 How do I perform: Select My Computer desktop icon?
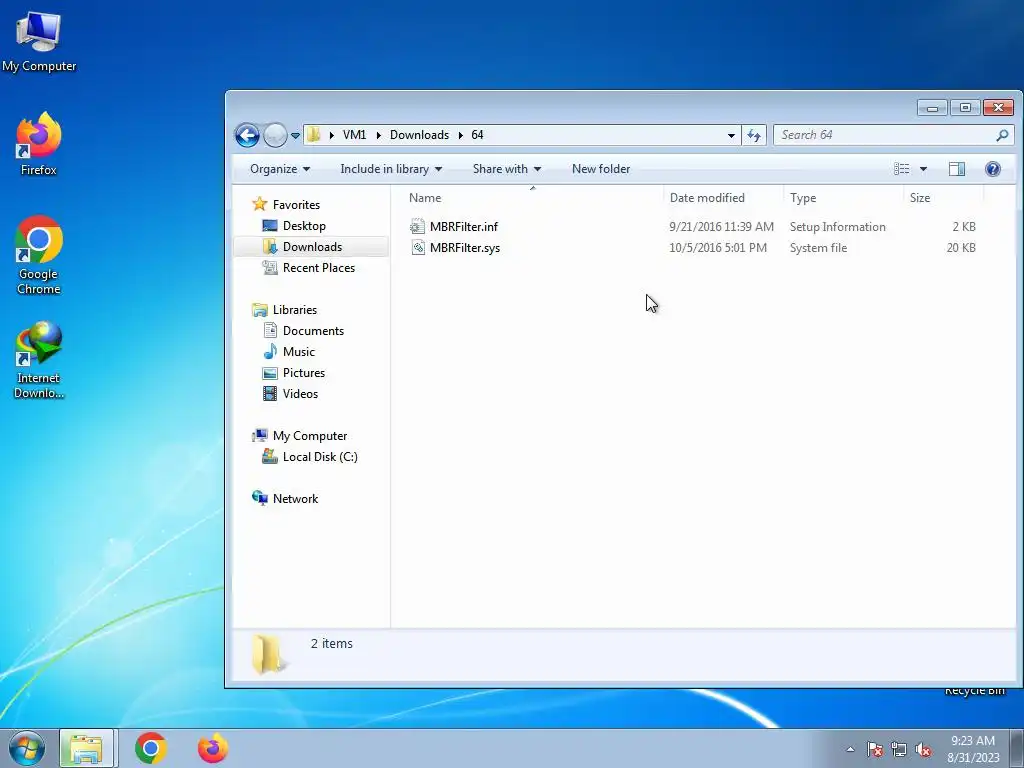(39, 41)
